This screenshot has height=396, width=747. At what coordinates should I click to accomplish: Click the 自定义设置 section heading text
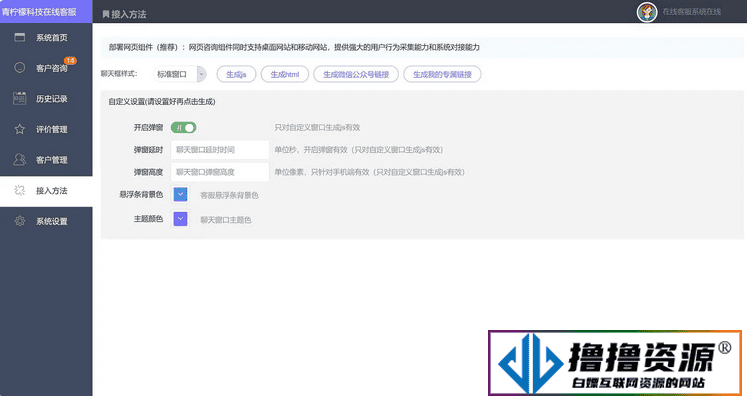[x=162, y=102]
